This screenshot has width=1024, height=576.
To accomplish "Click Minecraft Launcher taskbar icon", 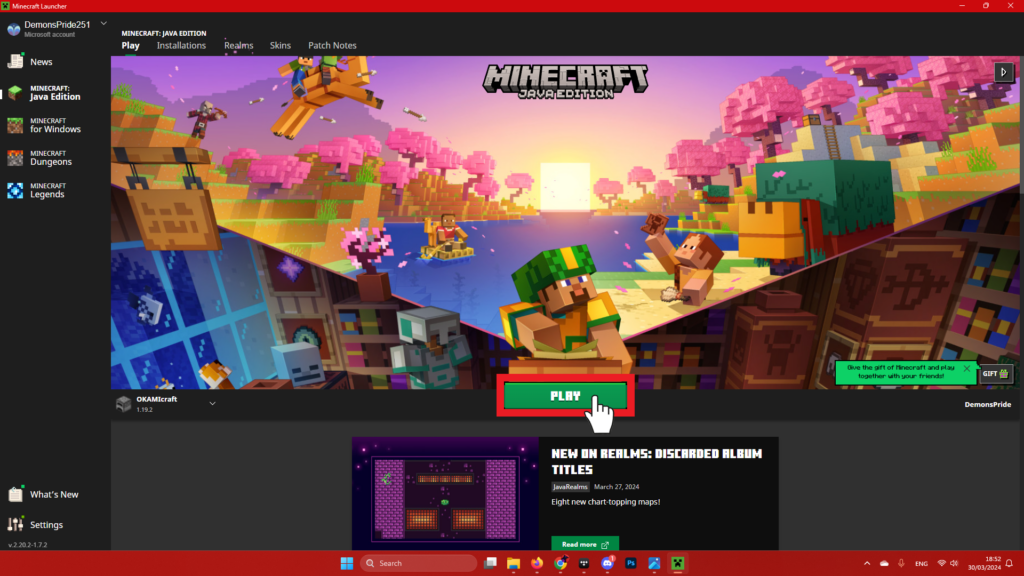I will [678, 563].
